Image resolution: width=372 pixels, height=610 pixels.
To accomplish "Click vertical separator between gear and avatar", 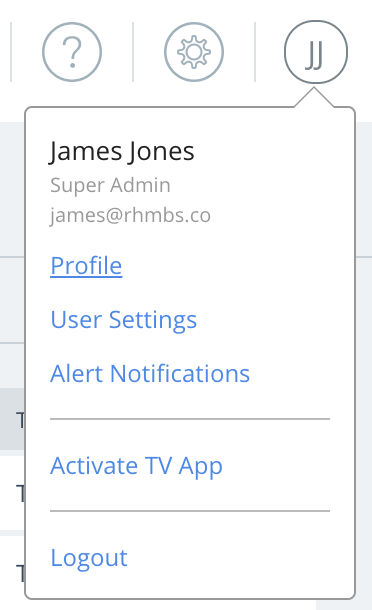I will pos(255,52).
